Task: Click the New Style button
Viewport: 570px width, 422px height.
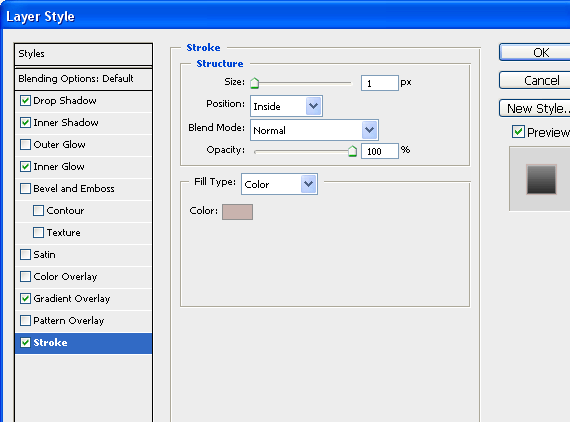Action: pyautogui.click(x=535, y=108)
